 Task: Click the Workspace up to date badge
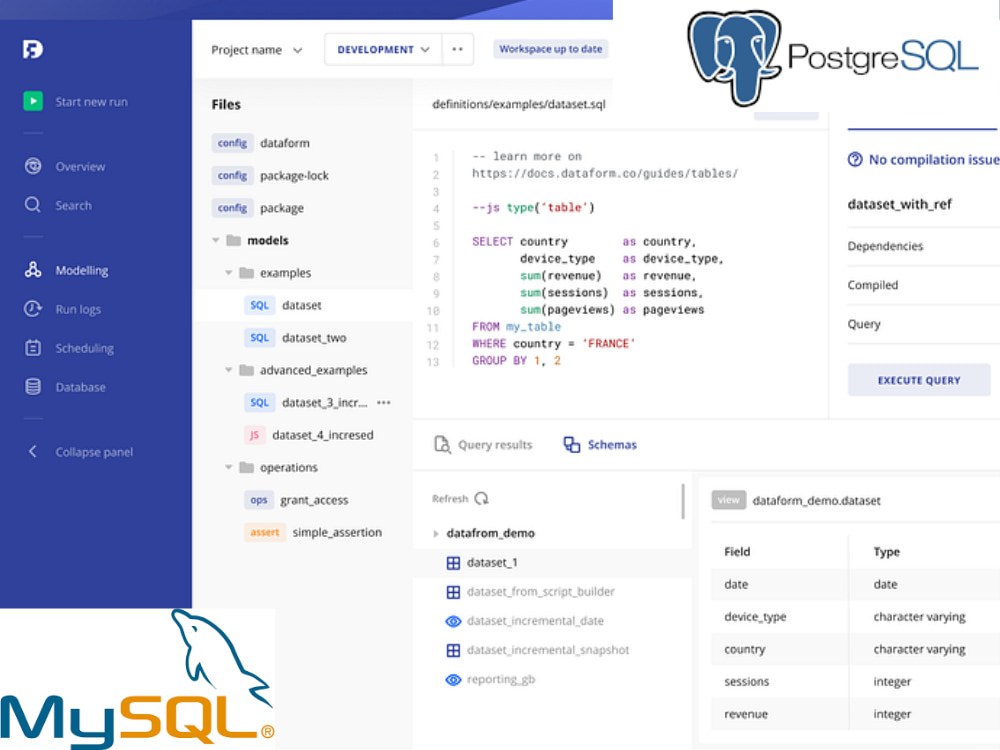pyautogui.click(x=550, y=49)
